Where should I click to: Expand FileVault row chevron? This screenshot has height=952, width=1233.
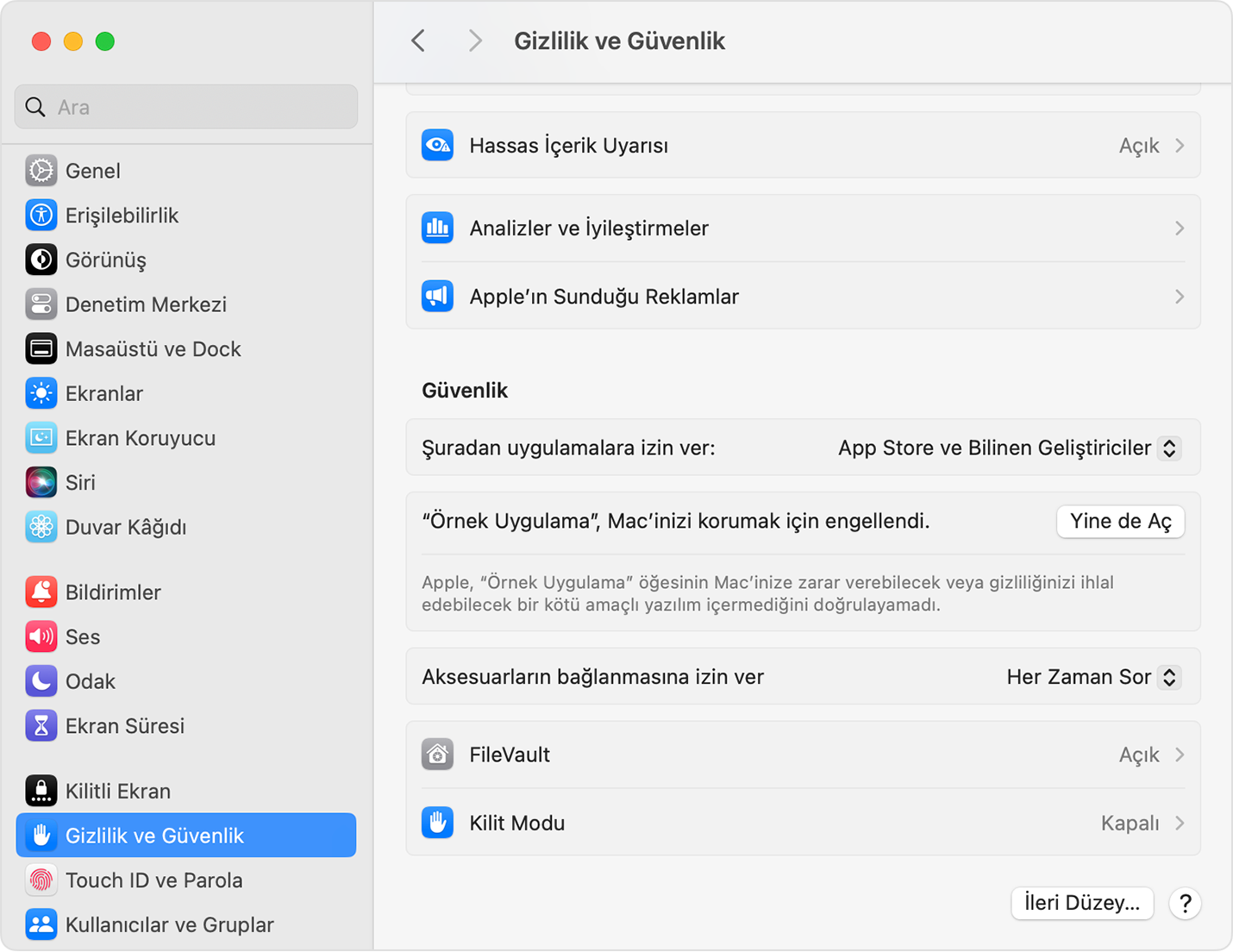pyautogui.click(x=1180, y=755)
